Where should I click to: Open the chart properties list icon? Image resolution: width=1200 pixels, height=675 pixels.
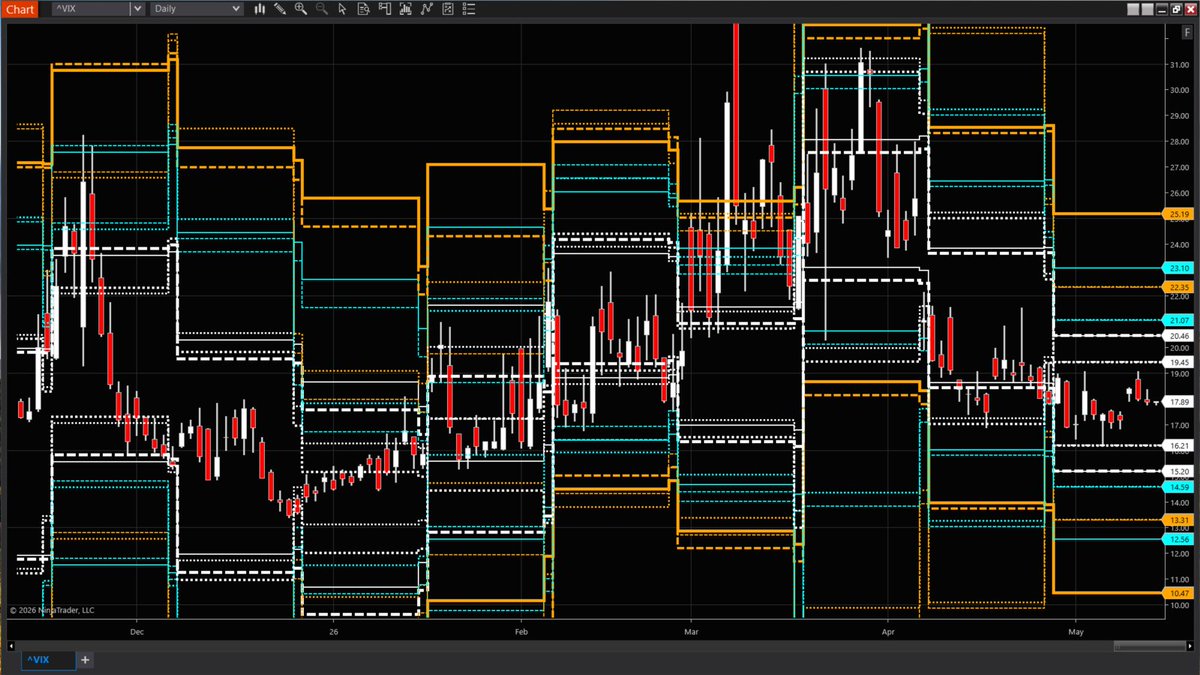coord(468,8)
